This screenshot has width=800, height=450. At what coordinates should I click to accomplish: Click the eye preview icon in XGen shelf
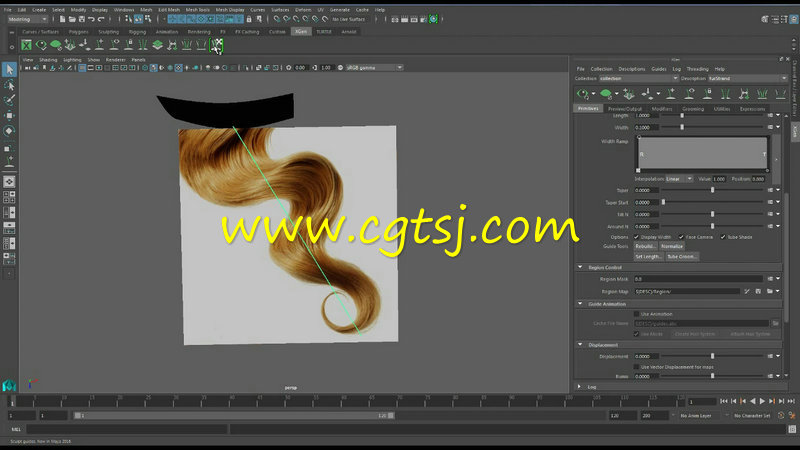pos(41,45)
